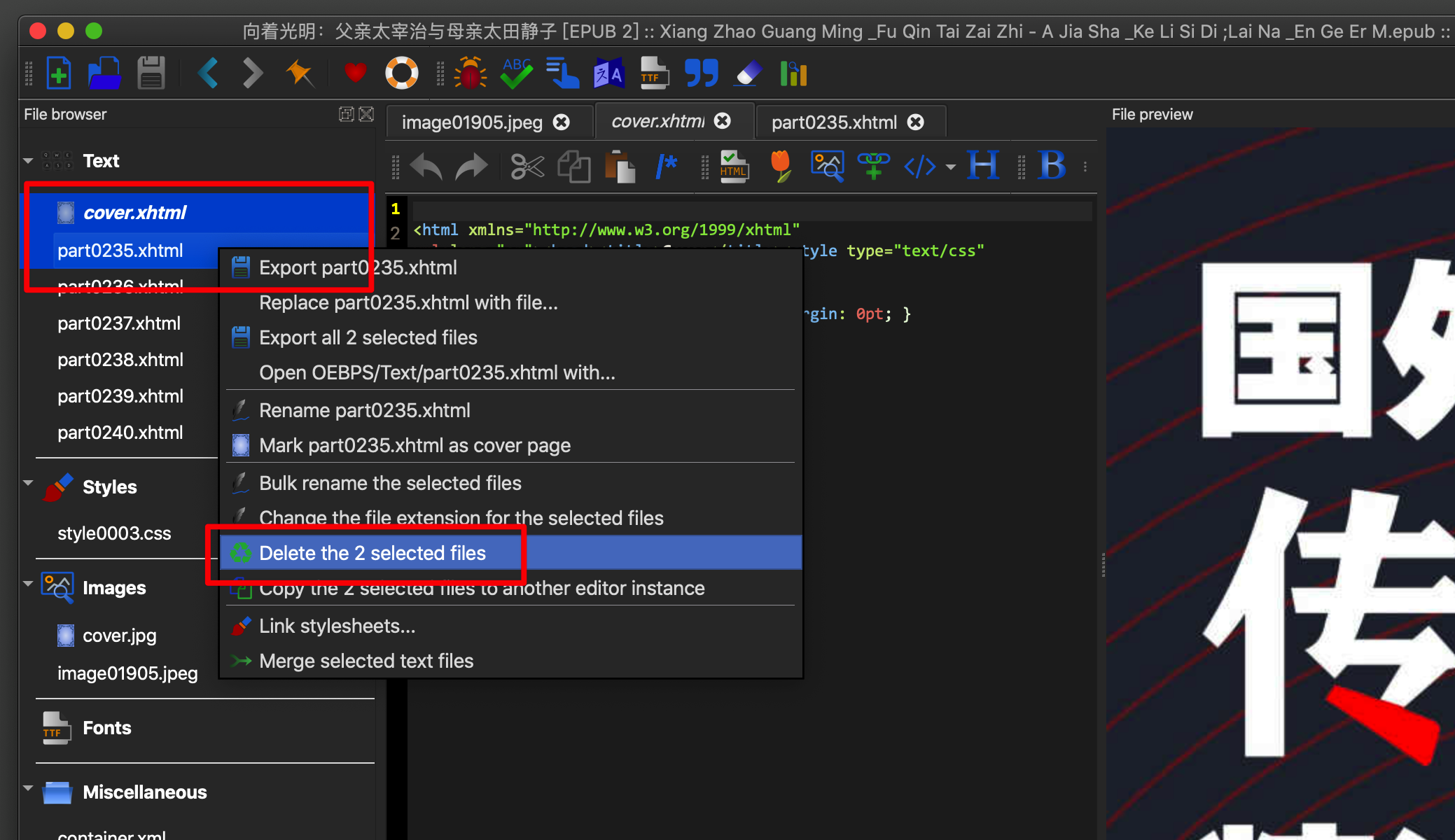
Task: Select Merge selected text files
Action: [x=366, y=661]
